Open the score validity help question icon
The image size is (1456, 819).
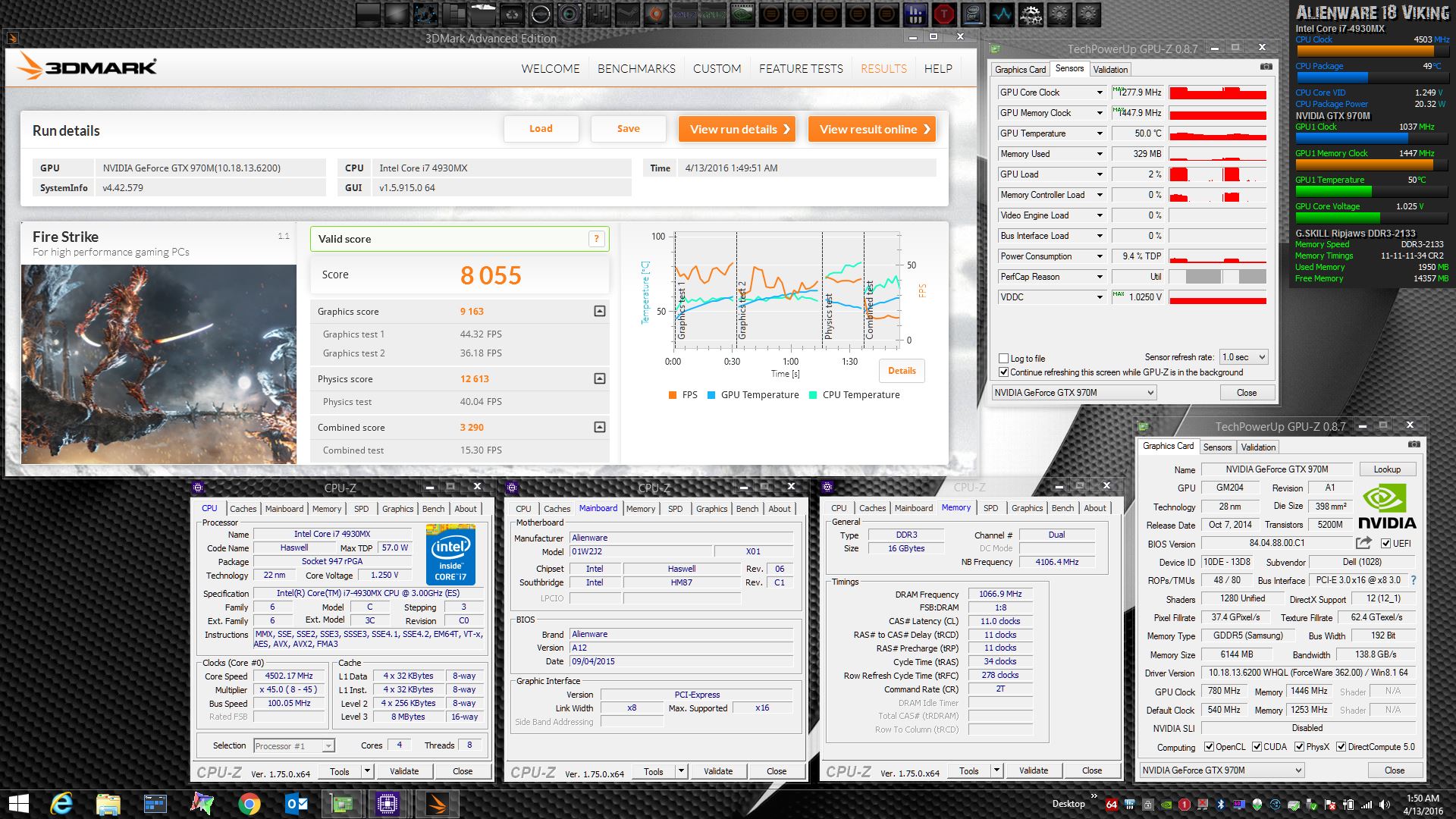(x=597, y=239)
